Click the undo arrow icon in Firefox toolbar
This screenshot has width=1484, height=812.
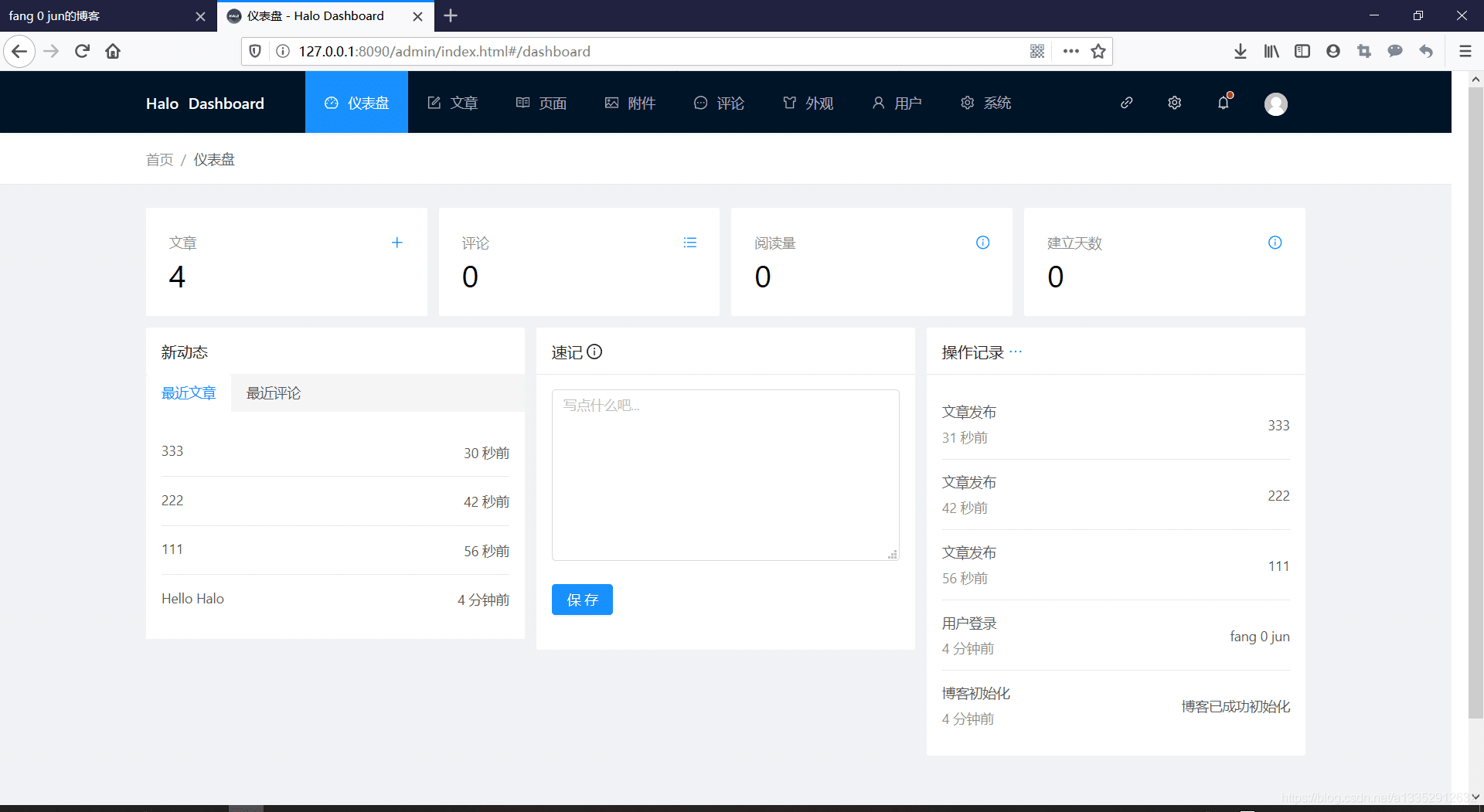[1426, 51]
